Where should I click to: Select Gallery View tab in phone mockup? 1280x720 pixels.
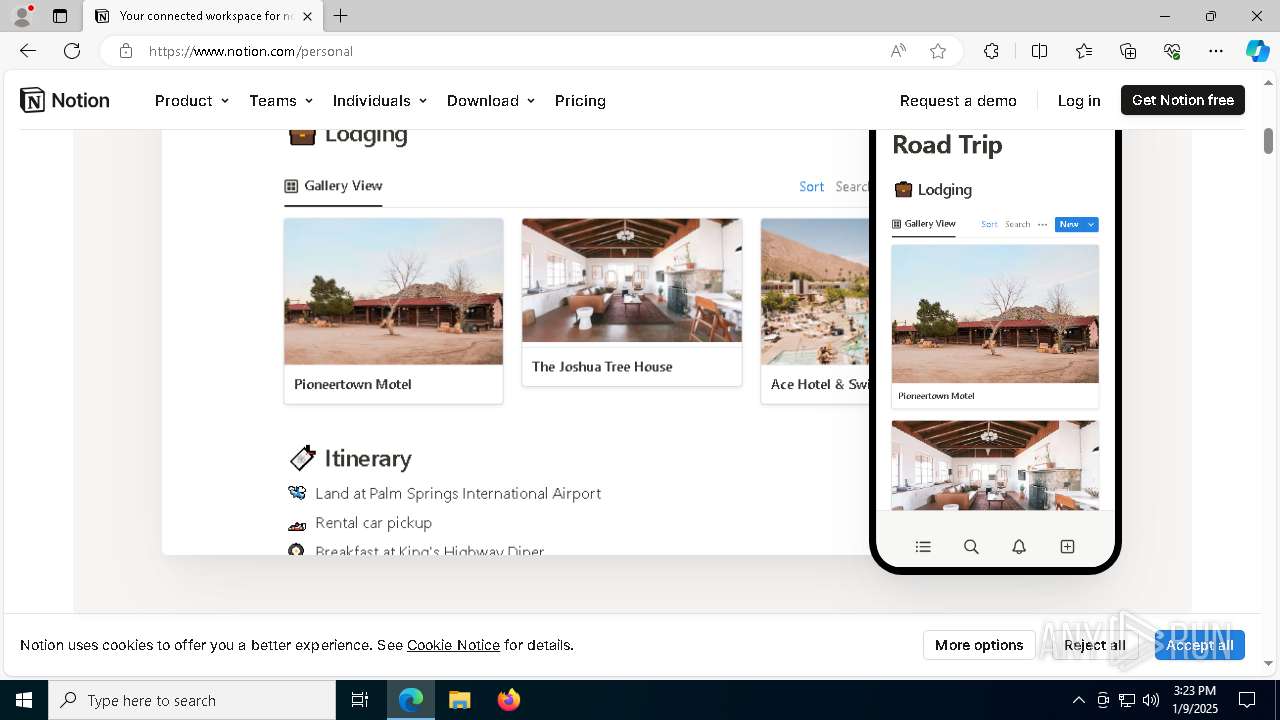tap(923, 224)
